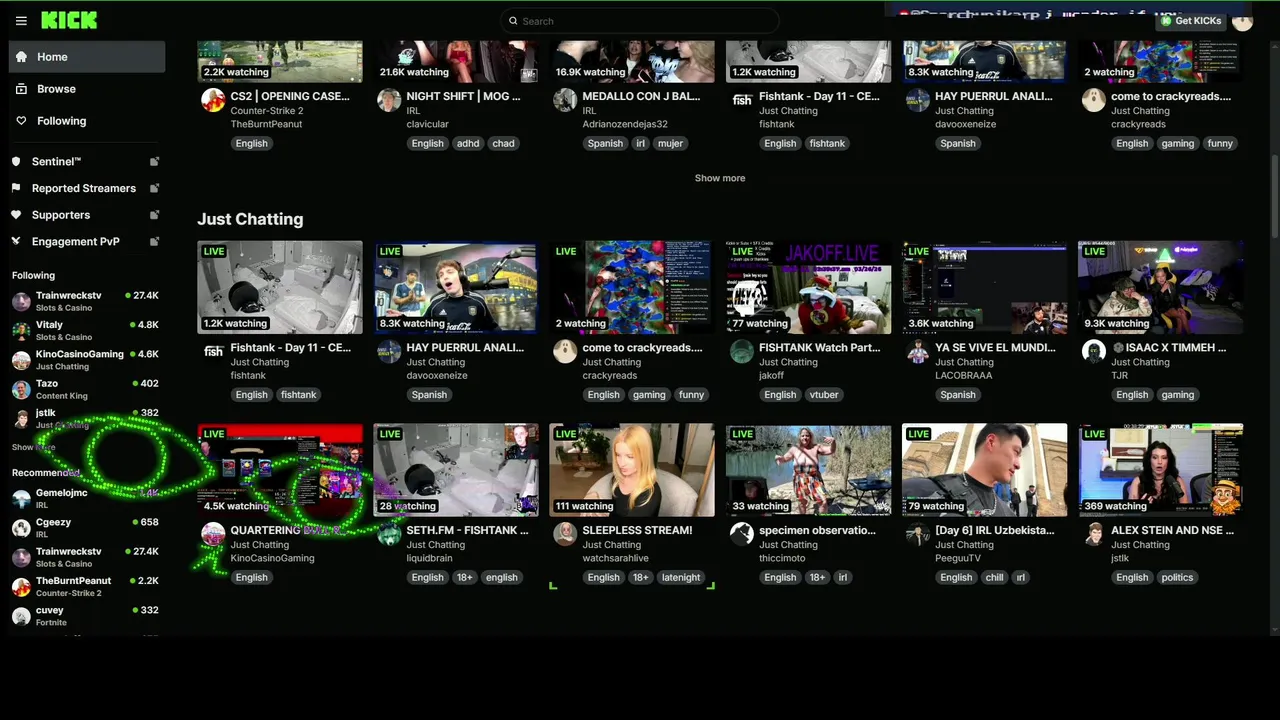1280x720 pixels.
Task: Select the politics tag under jstlk
Action: [1177, 577]
